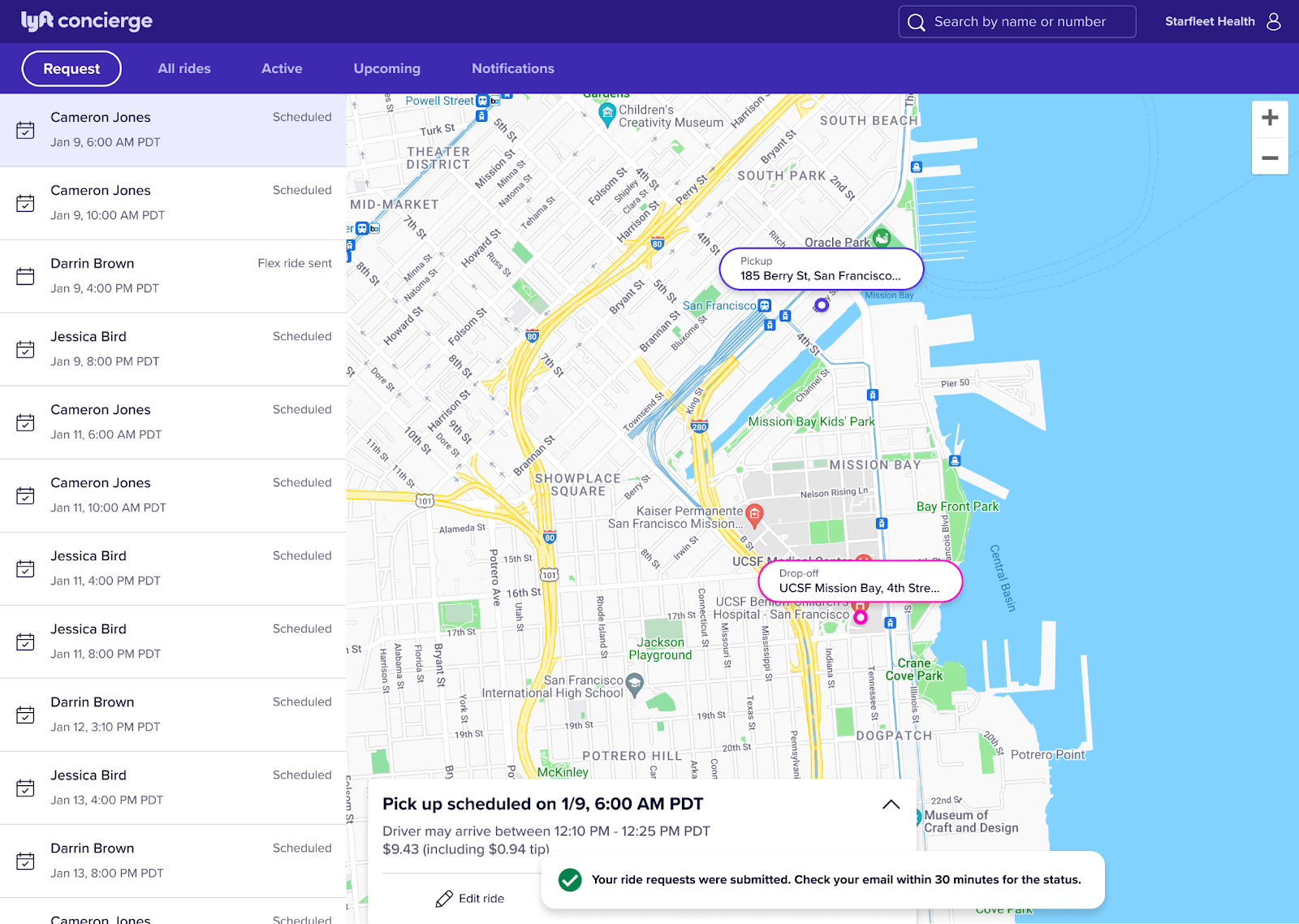Click Powell Street transit station icon
Viewport: 1299px width, 924px height.
482,101
